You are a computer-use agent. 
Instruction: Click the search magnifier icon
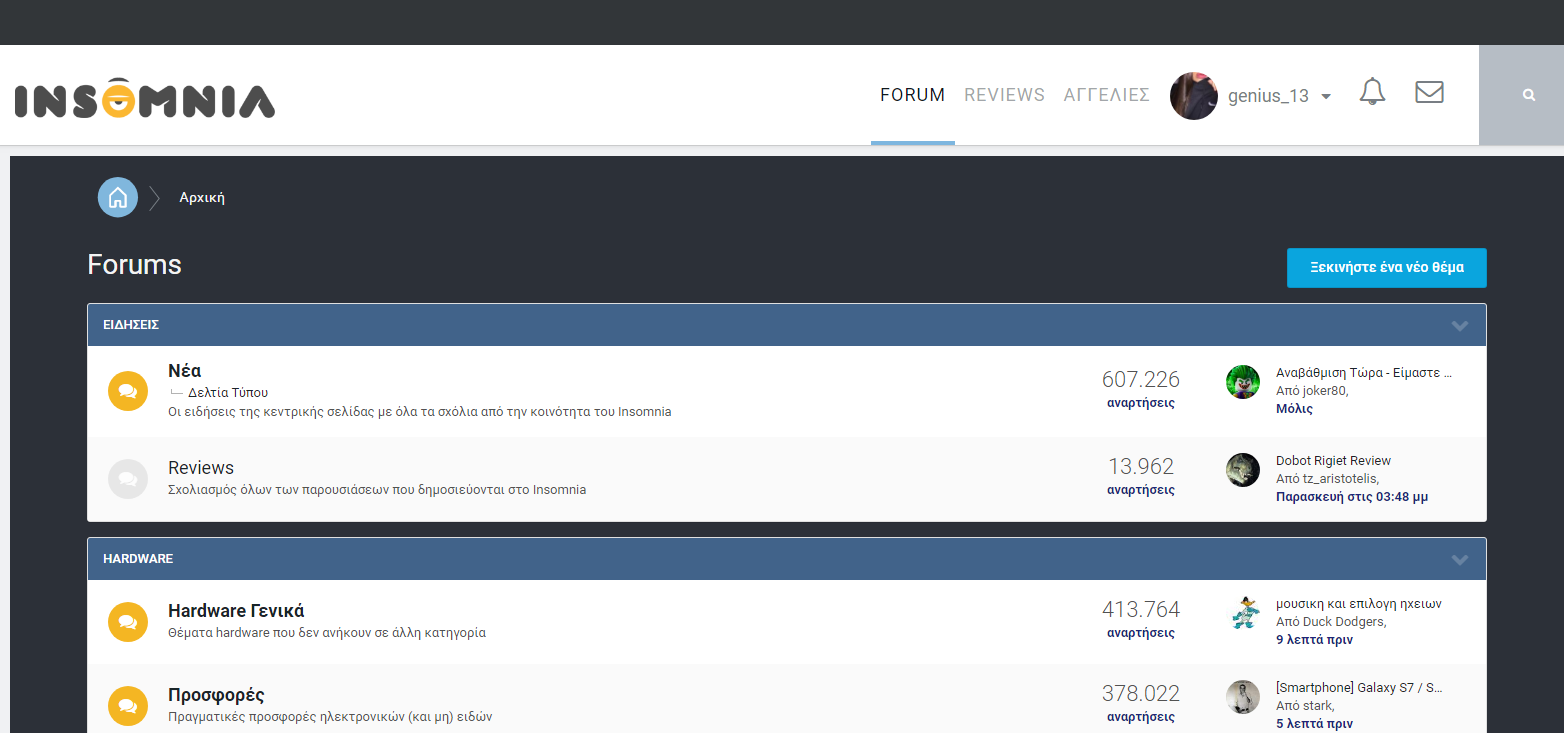pyautogui.click(x=1529, y=95)
